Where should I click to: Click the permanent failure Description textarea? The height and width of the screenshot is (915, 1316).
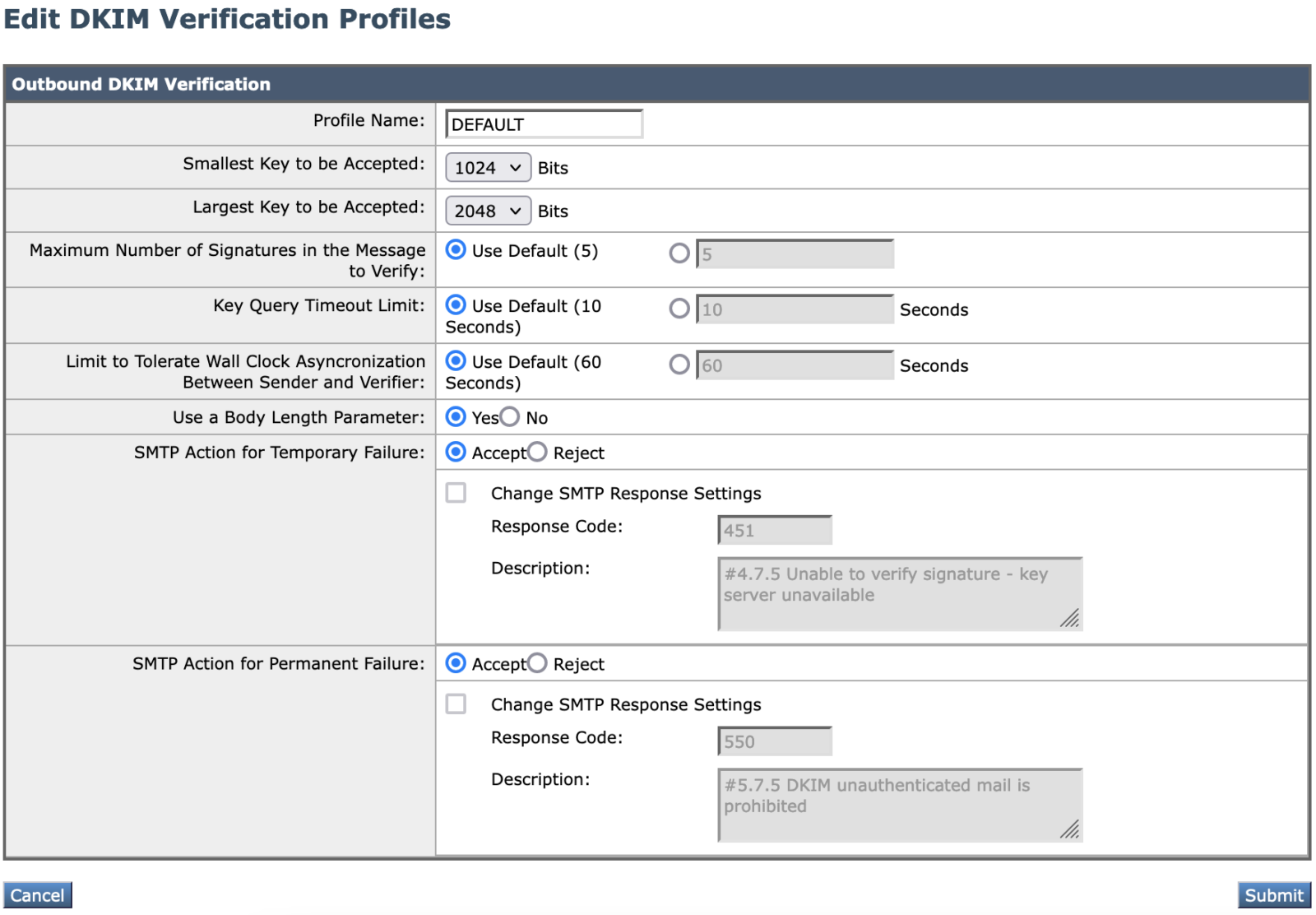pyautogui.click(x=900, y=806)
